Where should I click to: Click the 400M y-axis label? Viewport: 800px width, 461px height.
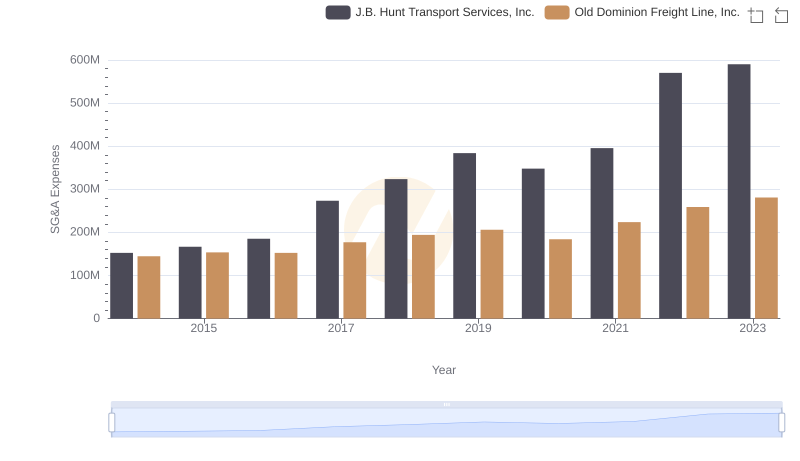pos(85,146)
